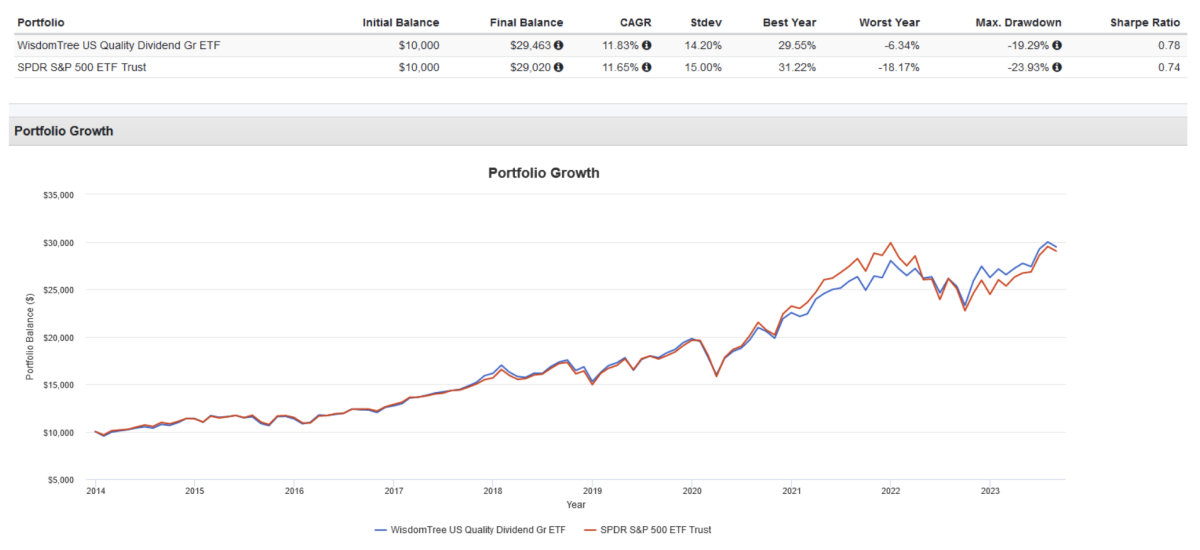Select the Final Balance column header
The width and height of the screenshot is (1200, 550).
tap(526, 22)
